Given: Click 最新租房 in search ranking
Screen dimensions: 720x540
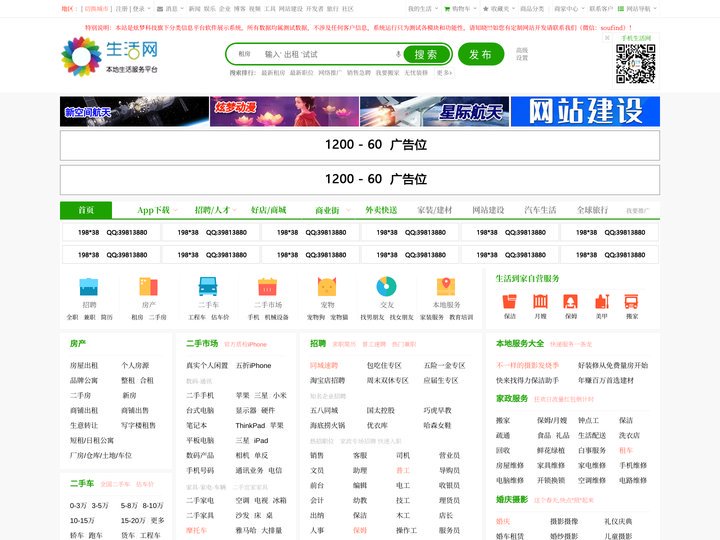Looking at the screenshot, I should click(x=273, y=73).
